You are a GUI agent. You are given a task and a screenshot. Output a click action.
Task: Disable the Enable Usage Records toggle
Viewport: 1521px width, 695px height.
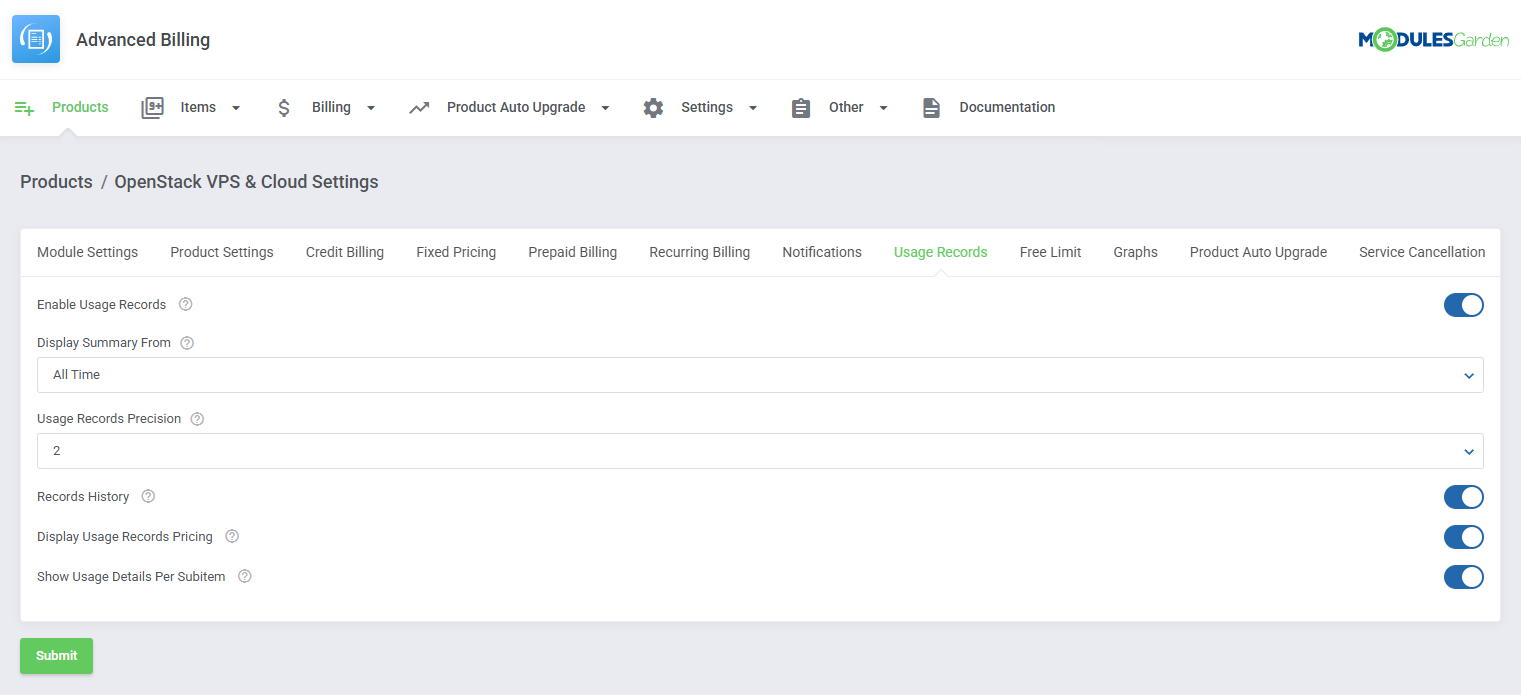point(1463,305)
